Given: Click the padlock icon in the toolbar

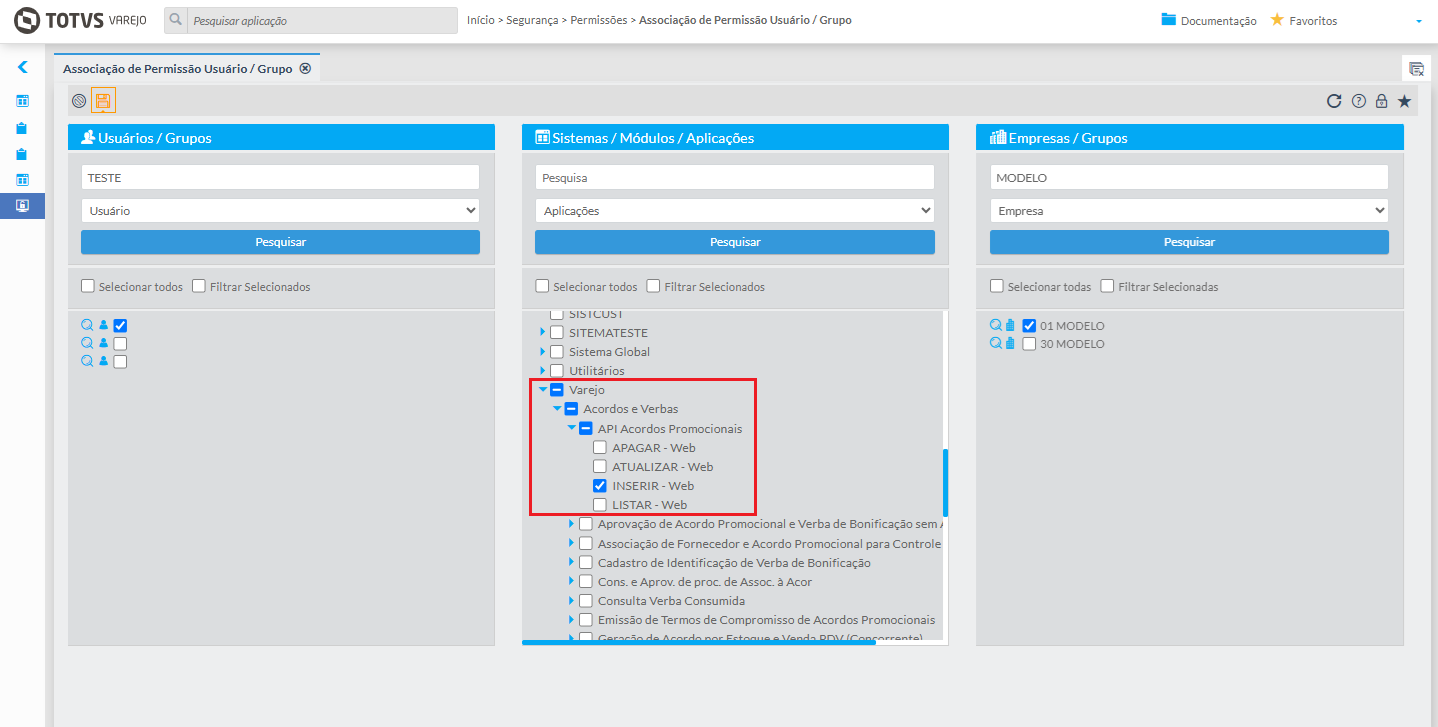Looking at the screenshot, I should click(x=1381, y=100).
